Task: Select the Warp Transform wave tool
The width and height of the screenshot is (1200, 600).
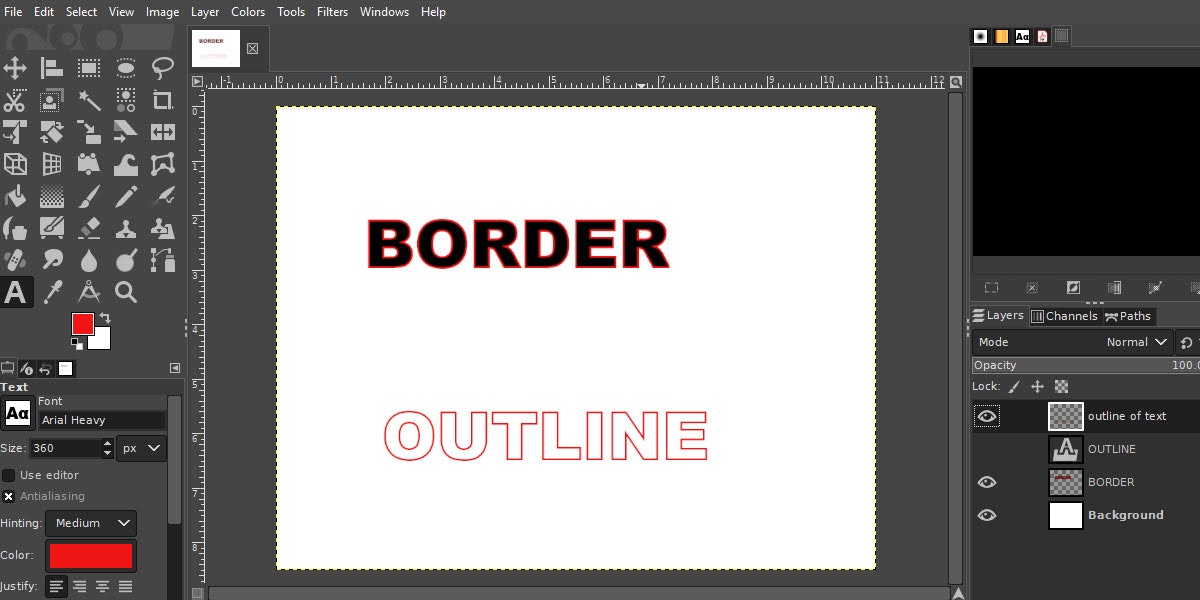Action: click(126, 164)
